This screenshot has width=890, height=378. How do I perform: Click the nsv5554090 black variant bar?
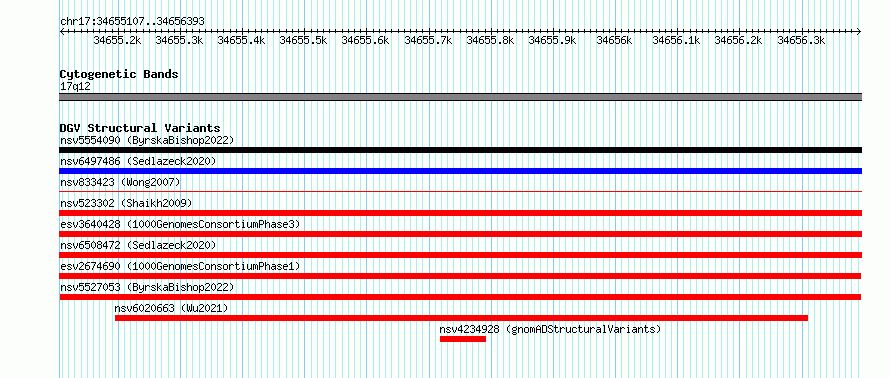[x=460, y=150]
